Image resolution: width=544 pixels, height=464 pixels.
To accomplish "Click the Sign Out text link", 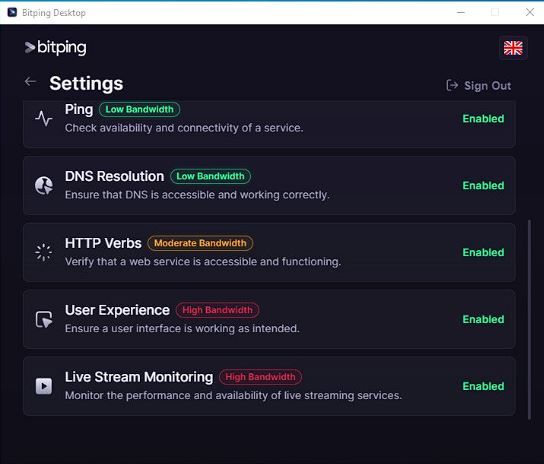I will click(487, 86).
